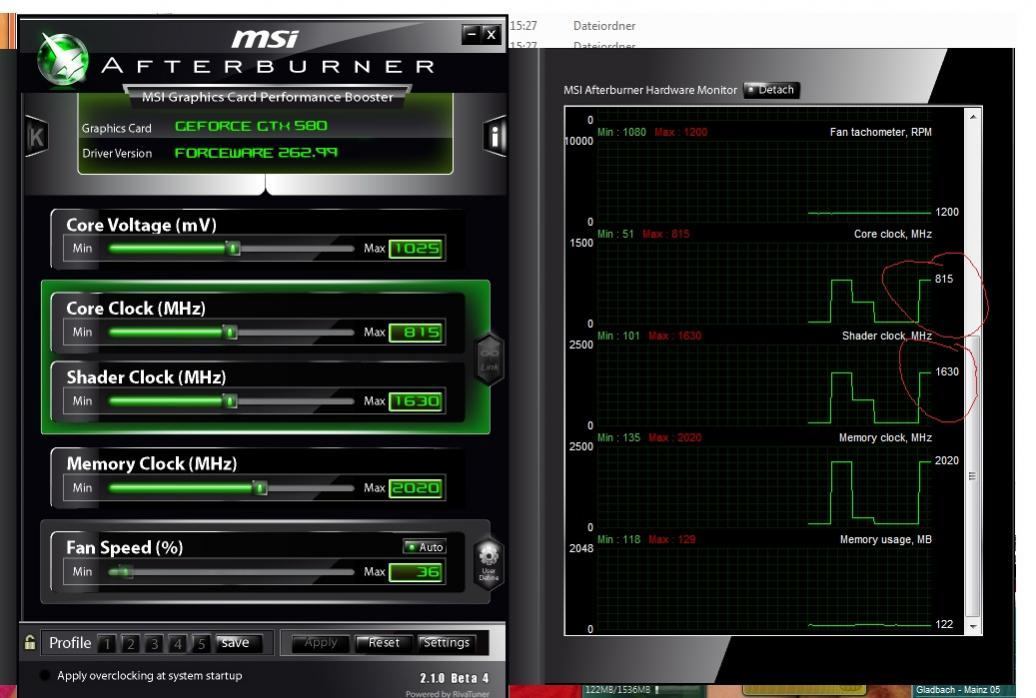
Task: Close the Afterburner window
Action: coord(491,34)
